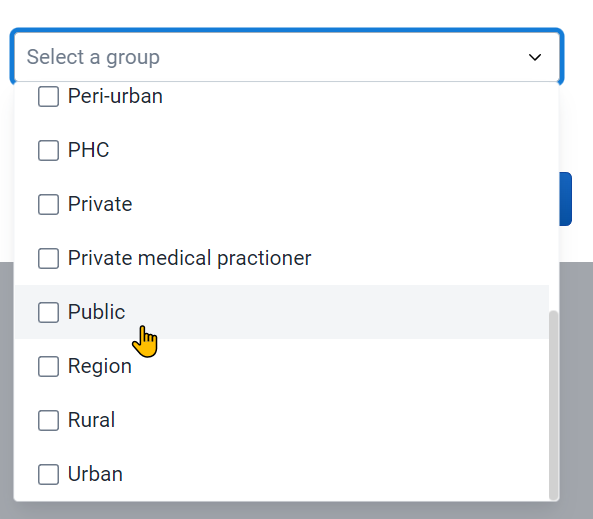Select Private medical practioner option text
The image size is (593, 519).
(x=189, y=258)
